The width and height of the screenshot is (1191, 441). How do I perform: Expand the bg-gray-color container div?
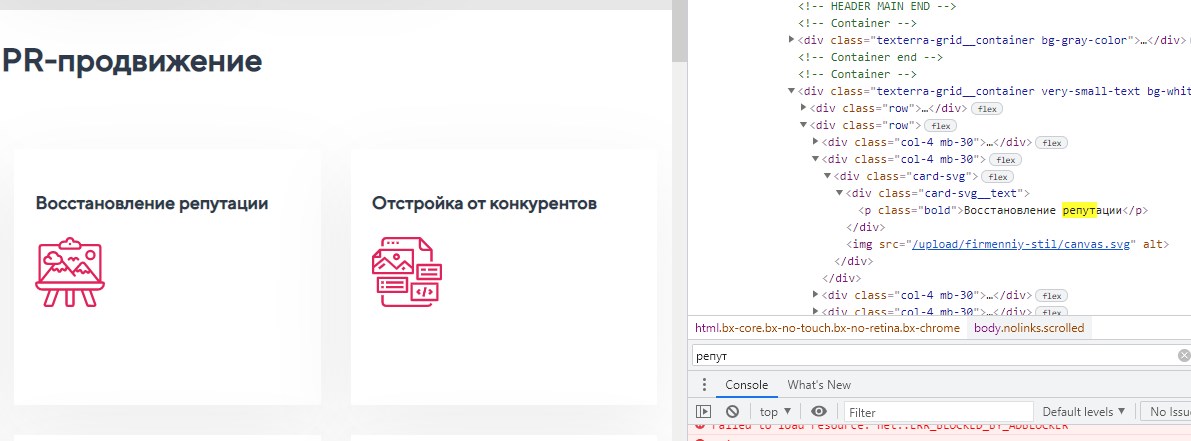click(x=792, y=41)
